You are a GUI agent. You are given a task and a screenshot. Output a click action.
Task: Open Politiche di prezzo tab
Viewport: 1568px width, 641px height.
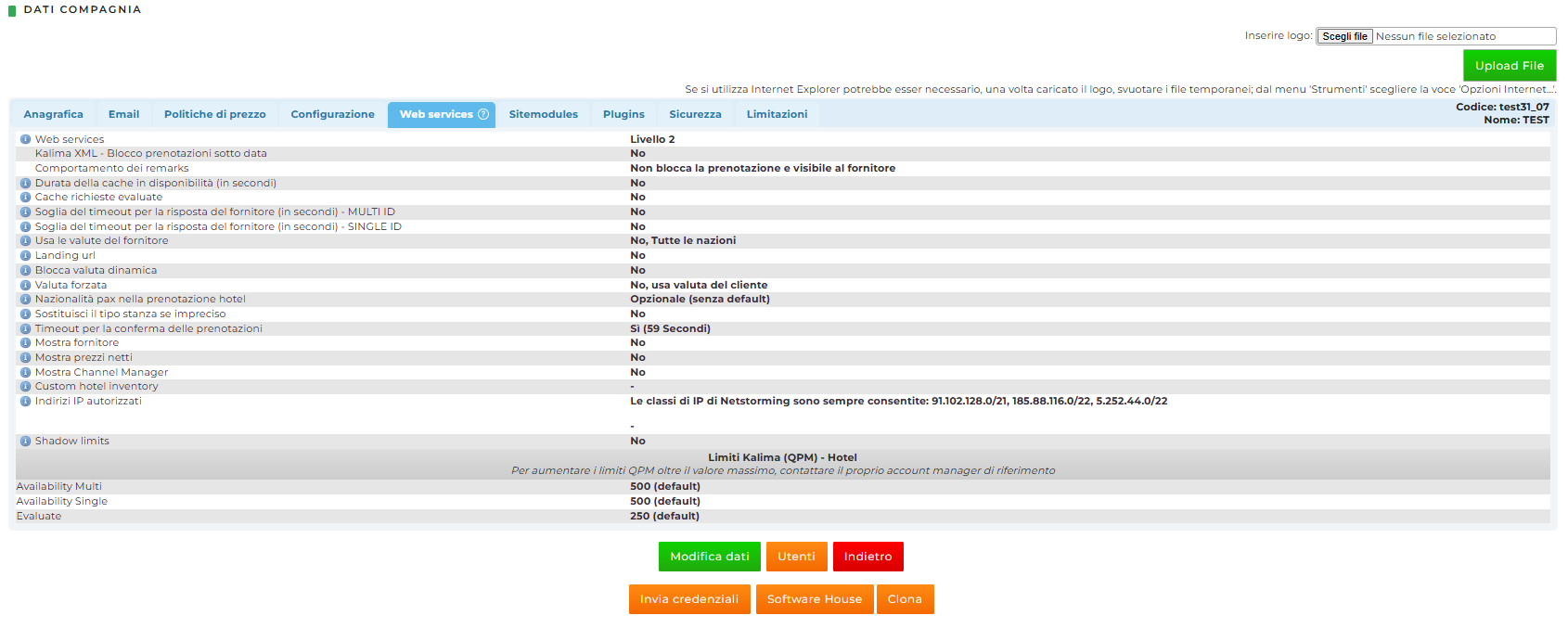pos(215,114)
